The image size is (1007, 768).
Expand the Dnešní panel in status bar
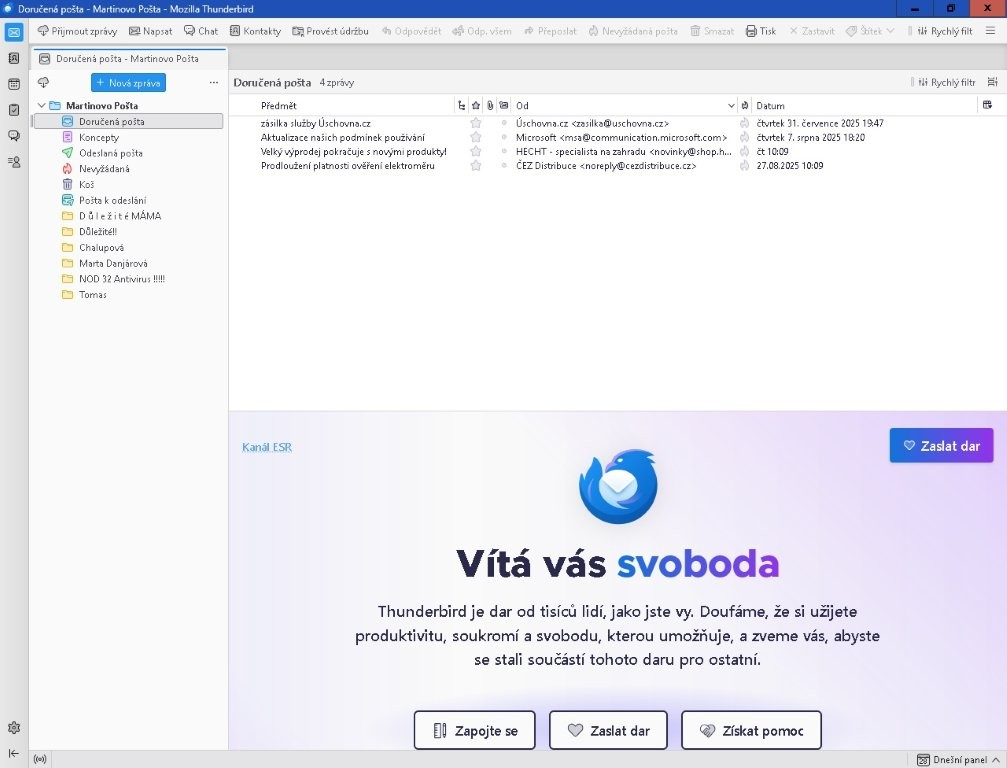pos(958,760)
